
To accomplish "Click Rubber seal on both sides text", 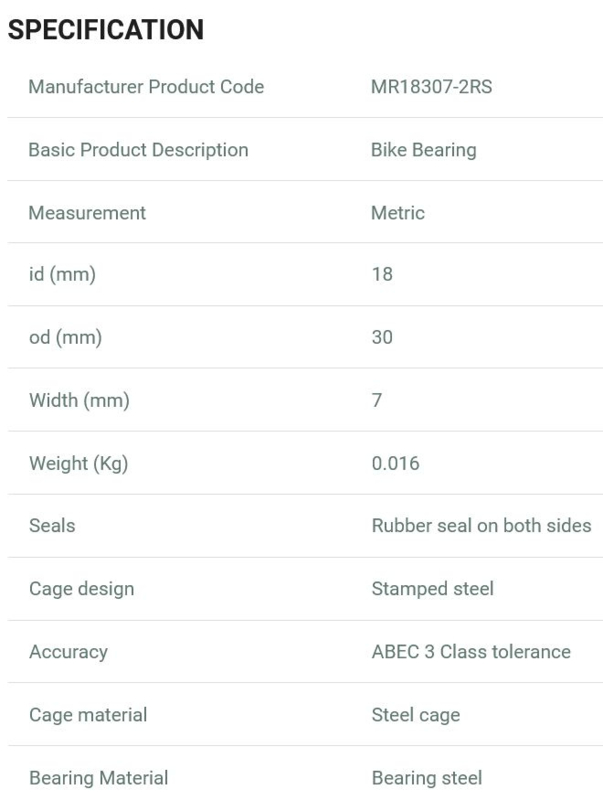I will pyautogui.click(x=482, y=526).
